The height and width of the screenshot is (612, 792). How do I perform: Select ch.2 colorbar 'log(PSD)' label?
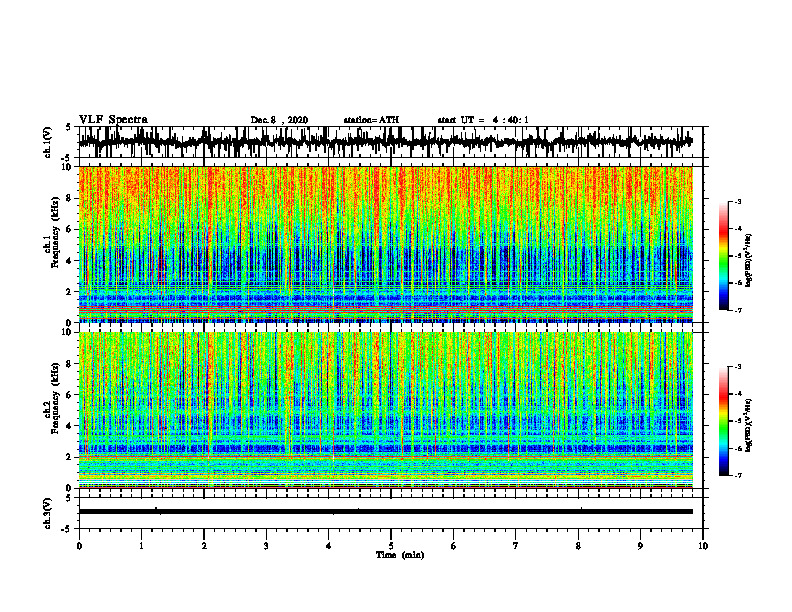[748, 425]
